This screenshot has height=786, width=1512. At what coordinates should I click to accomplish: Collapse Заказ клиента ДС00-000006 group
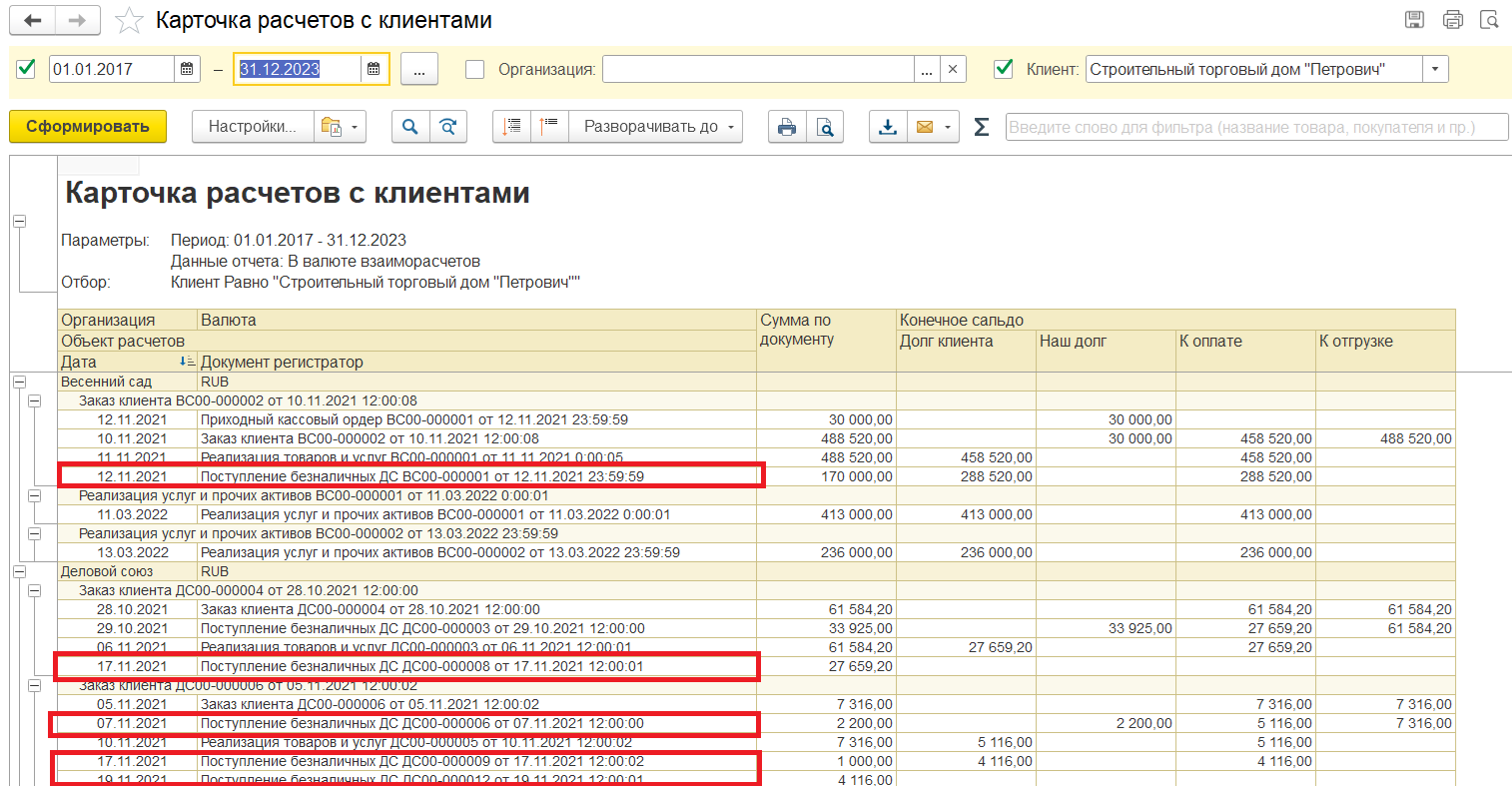[x=35, y=685]
